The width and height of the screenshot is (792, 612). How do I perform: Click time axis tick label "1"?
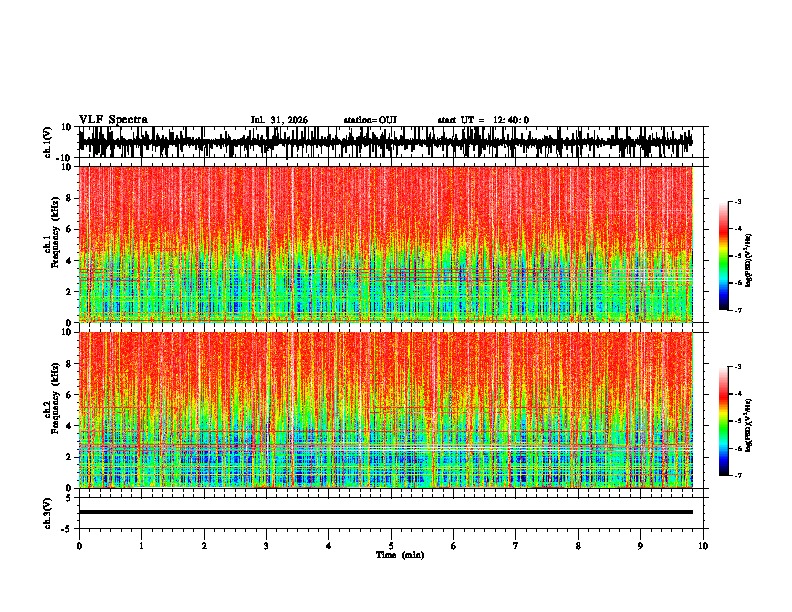coord(141,546)
